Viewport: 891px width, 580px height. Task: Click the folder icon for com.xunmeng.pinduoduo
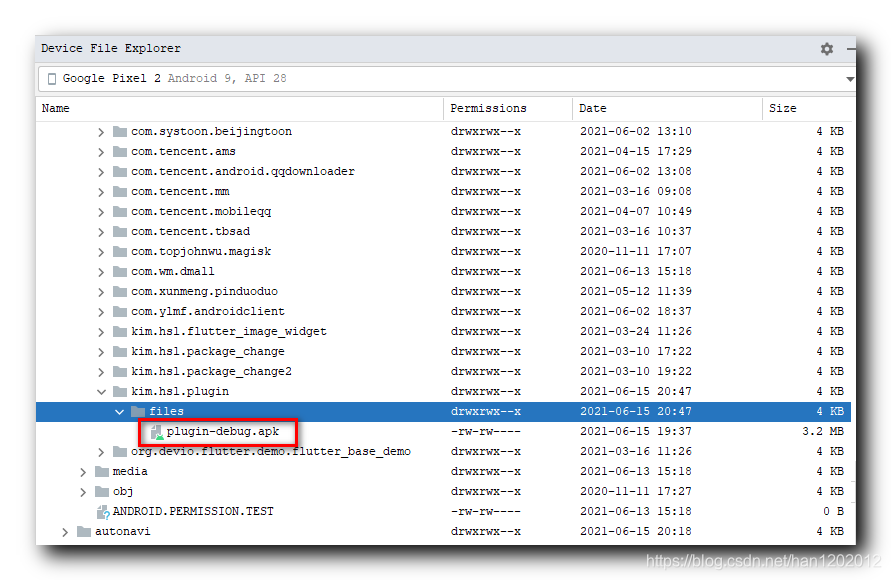tap(120, 291)
